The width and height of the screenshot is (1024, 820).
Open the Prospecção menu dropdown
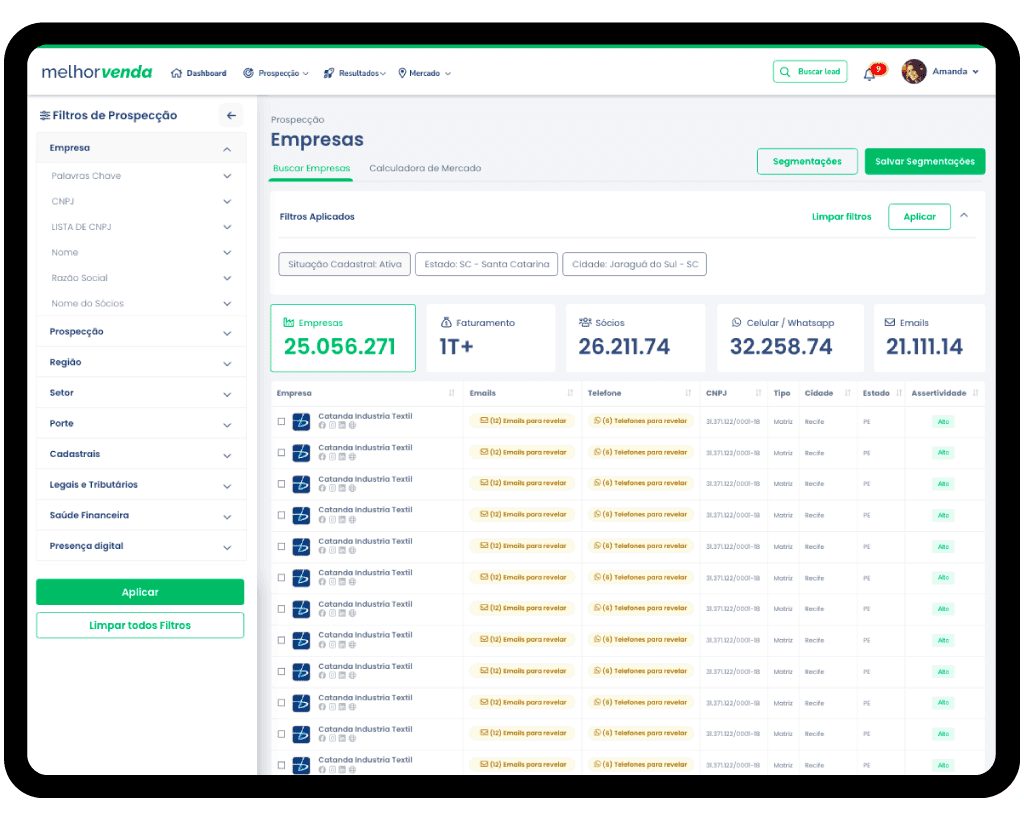coord(276,73)
